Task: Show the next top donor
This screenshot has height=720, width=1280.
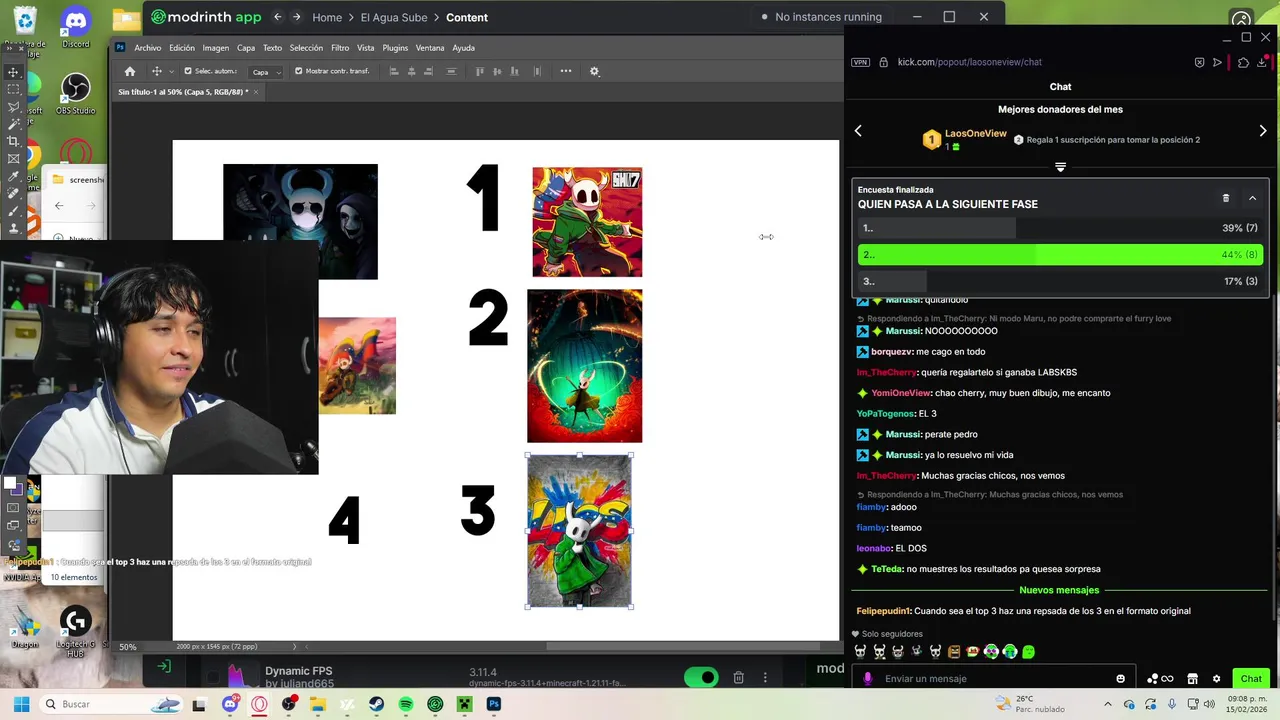Action: (x=1263, y=131)
